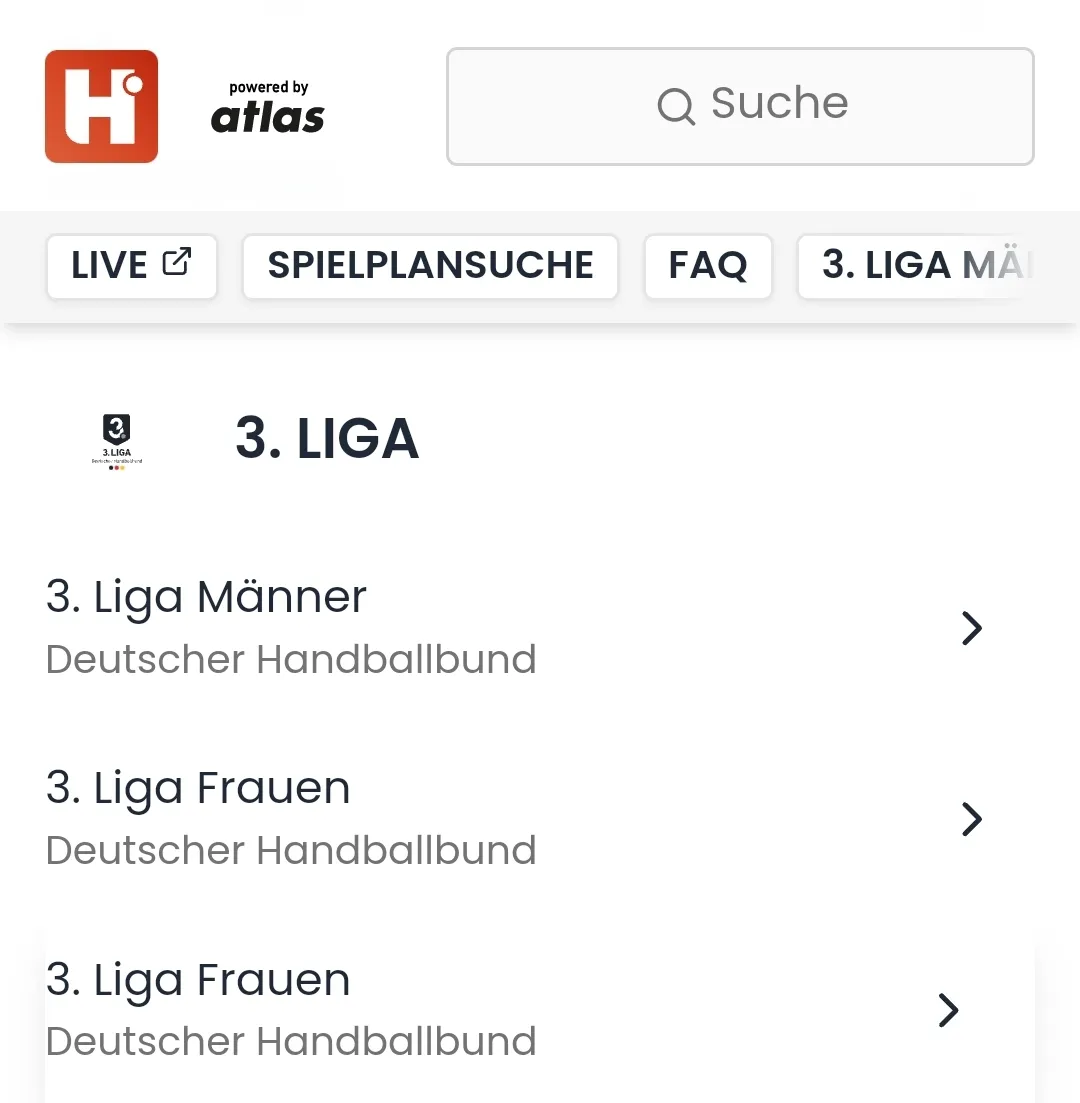Click chevron of last 3. Liga Frauen row
The width and height of the screenshot is (1080, 1103).
point(948,1010)
